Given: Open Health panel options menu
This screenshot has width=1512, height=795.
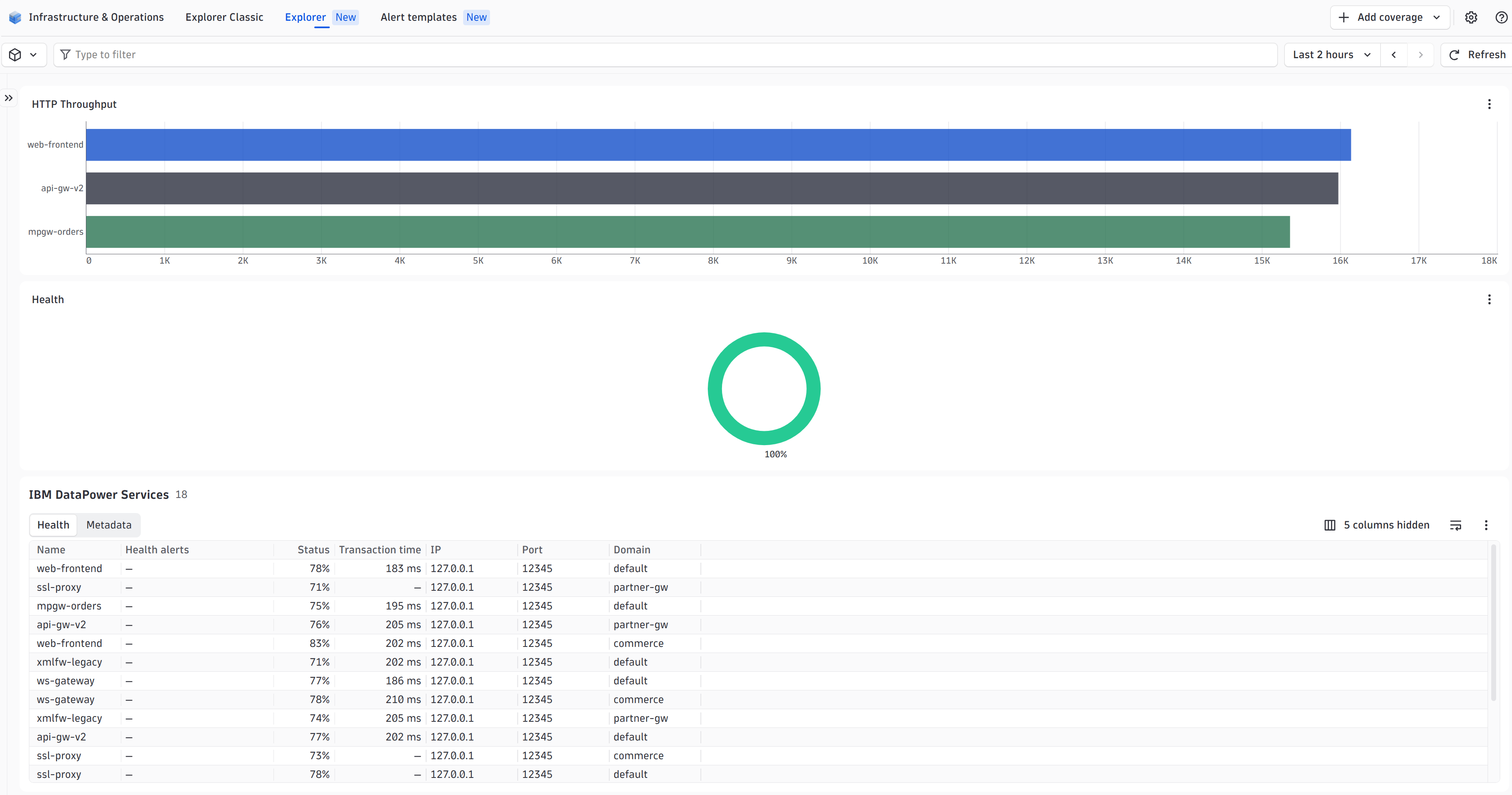Looking at the screenshot, I should (1489, 300).
